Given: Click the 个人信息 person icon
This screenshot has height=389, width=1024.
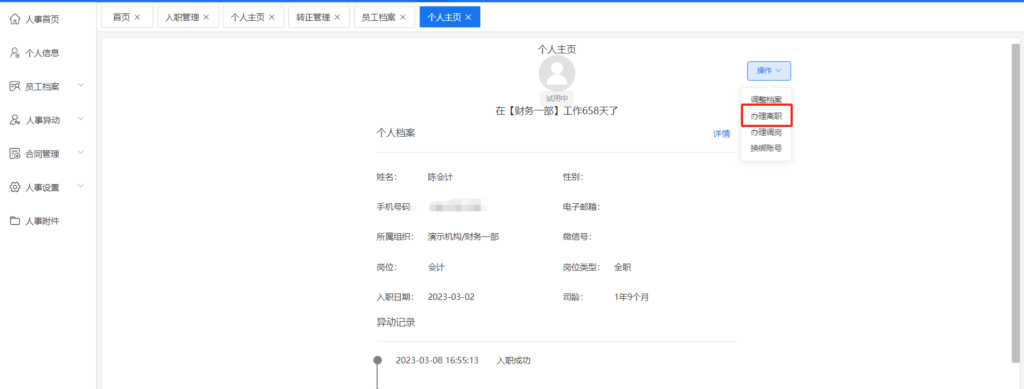Looking at the screenshot, I should 14,53.
